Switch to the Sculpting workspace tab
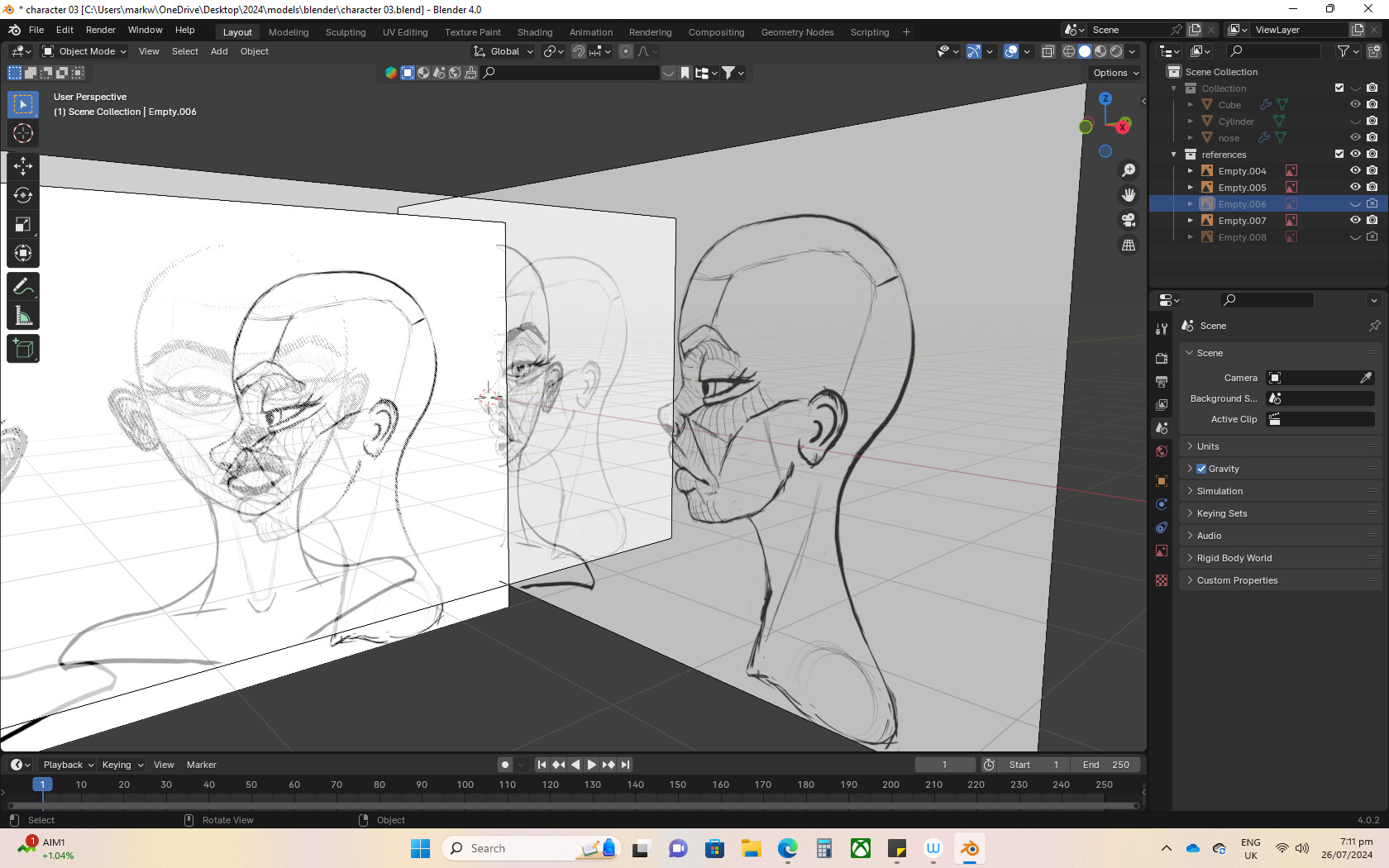The image size is (1389, 868). (x=346, y=32)
